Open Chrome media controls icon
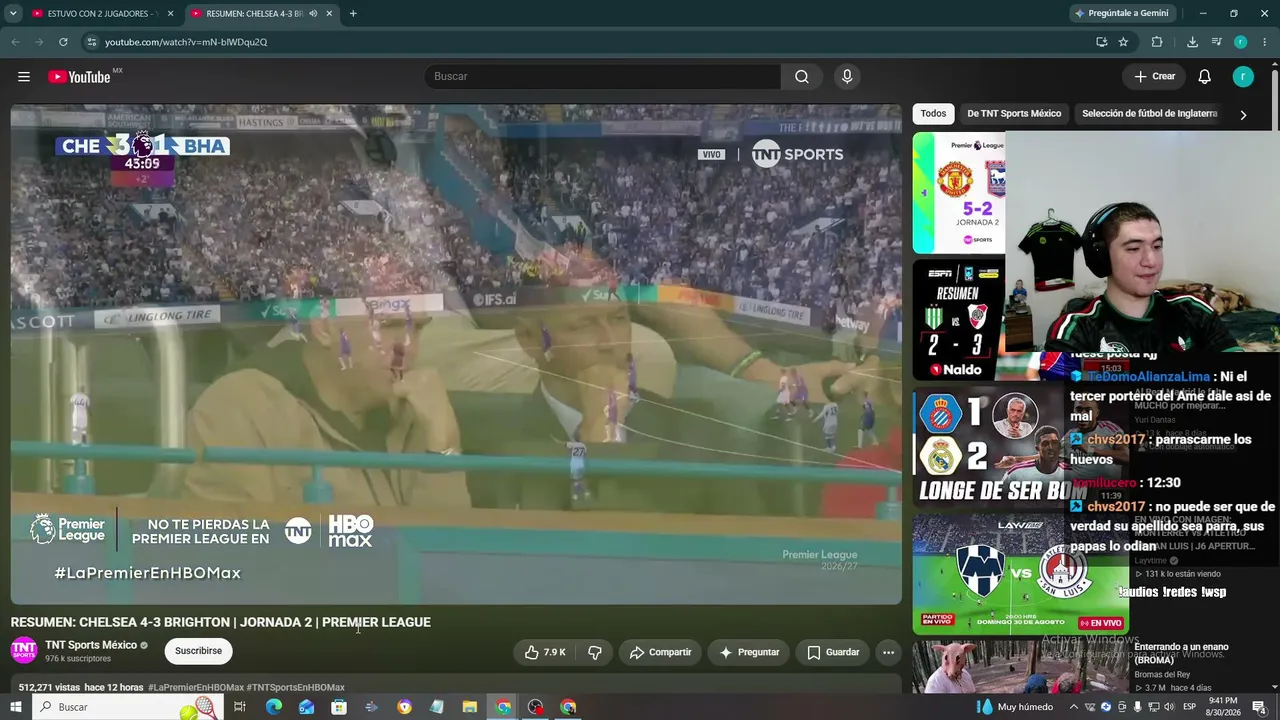The image size is (1280, 720). tap(1216, 42)
